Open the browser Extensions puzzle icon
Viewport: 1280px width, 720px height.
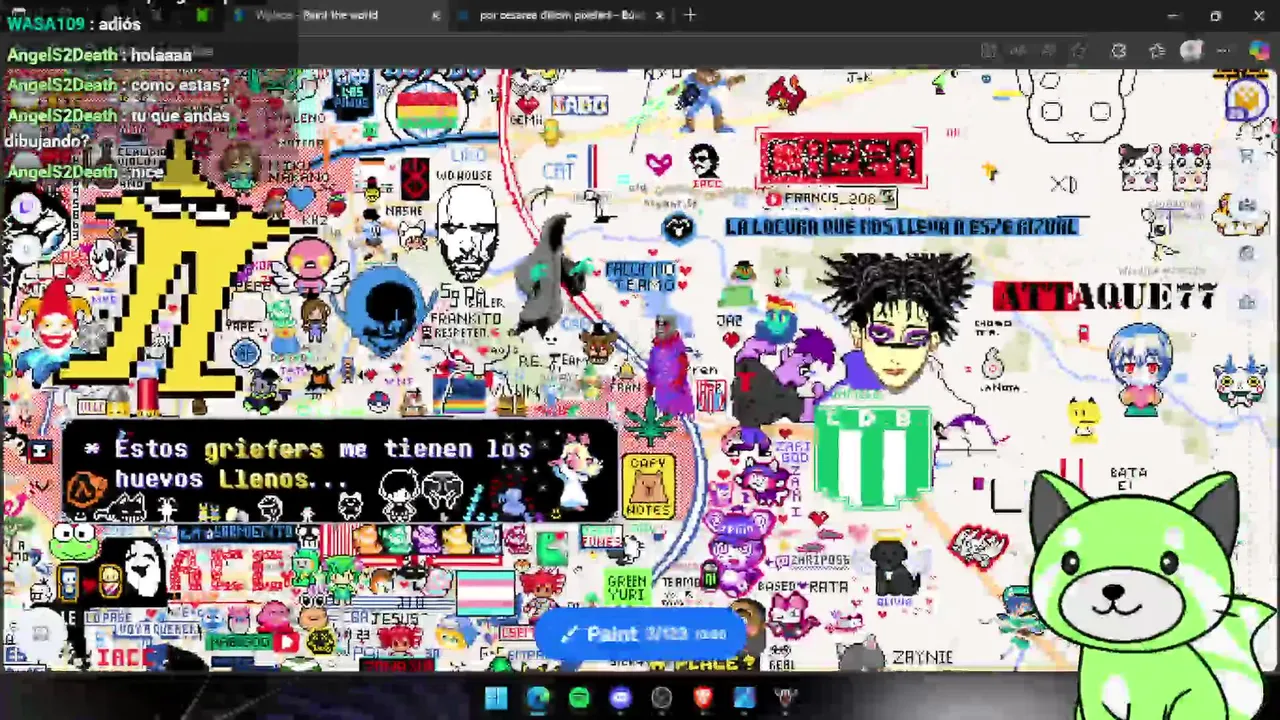pos(1118,51)
